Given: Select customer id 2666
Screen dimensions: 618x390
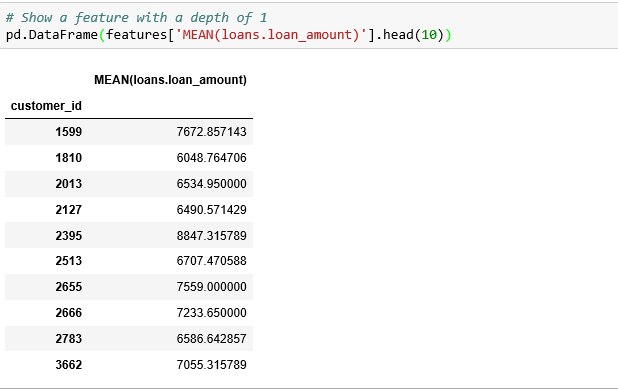Looking at the screenshot, I should click(69, 313).
